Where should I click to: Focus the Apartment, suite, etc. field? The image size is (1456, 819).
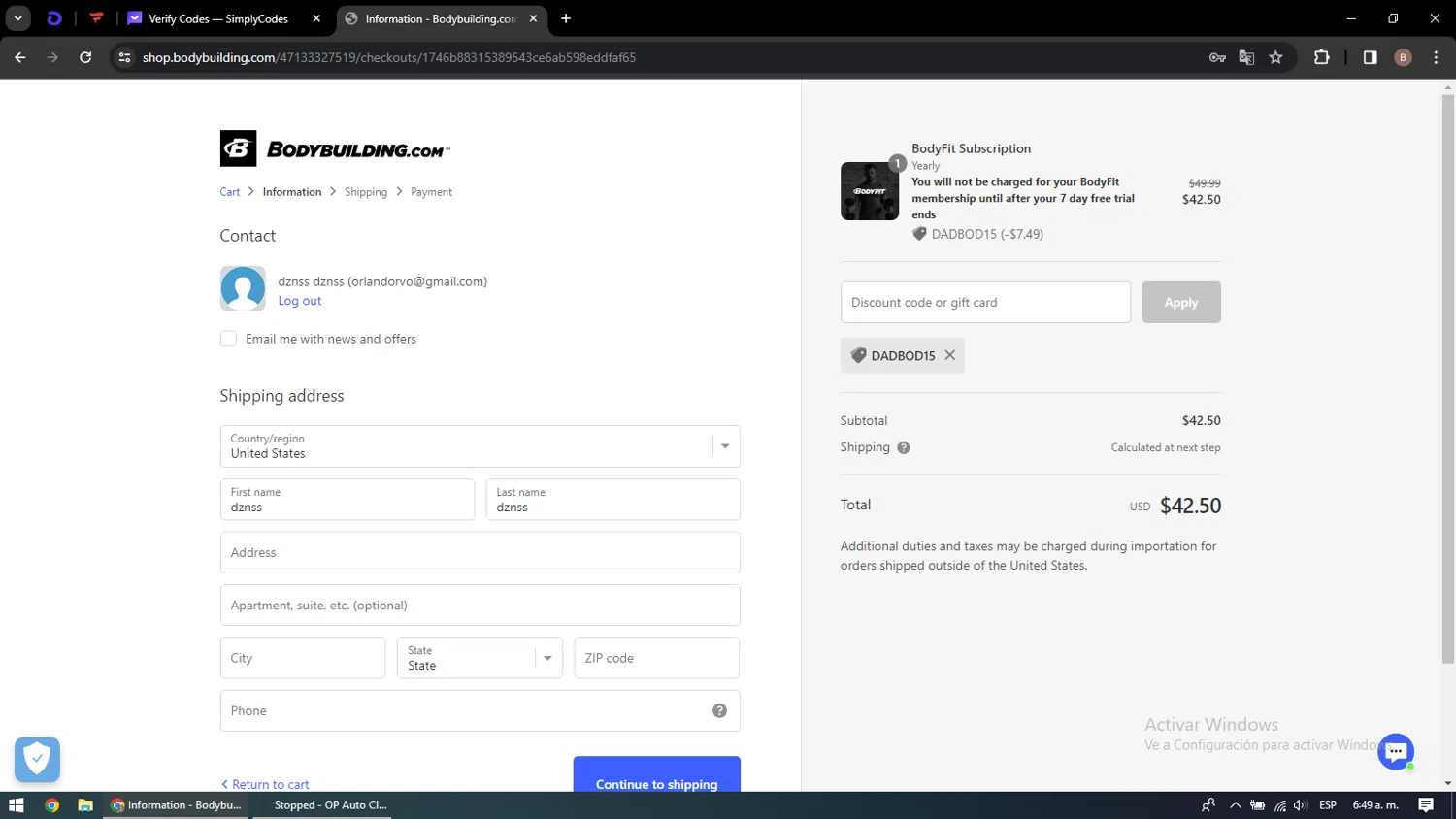pos(480,606)
